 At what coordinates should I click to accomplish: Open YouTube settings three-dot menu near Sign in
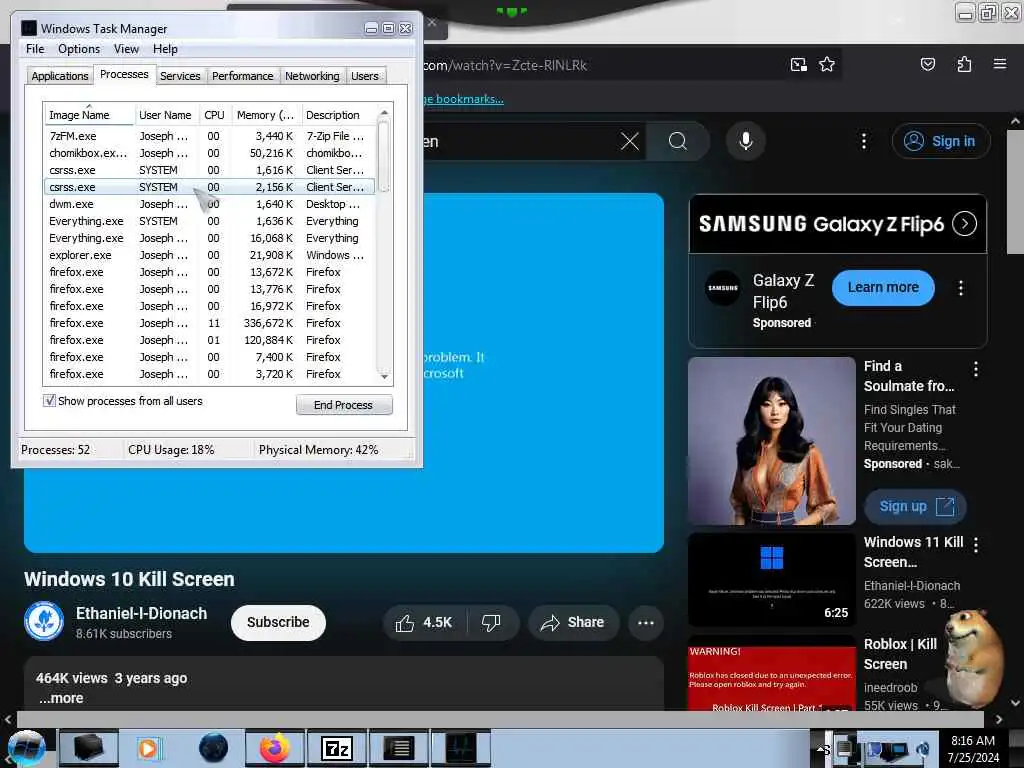point(863,141)
